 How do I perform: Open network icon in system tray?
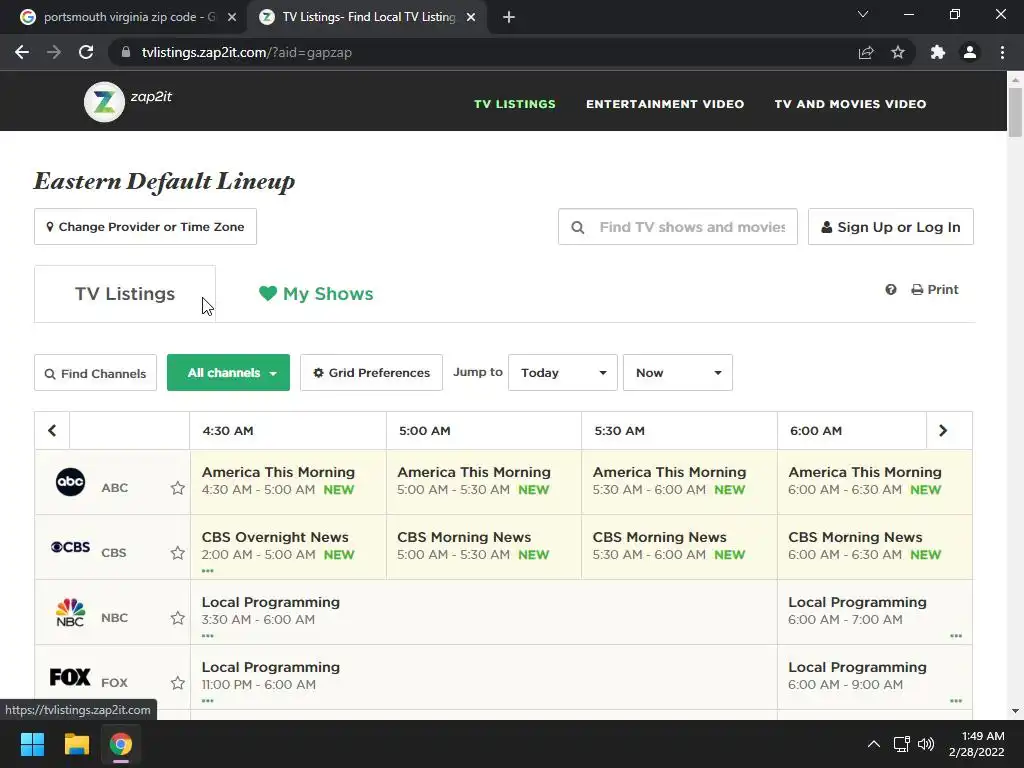[901, 744]
